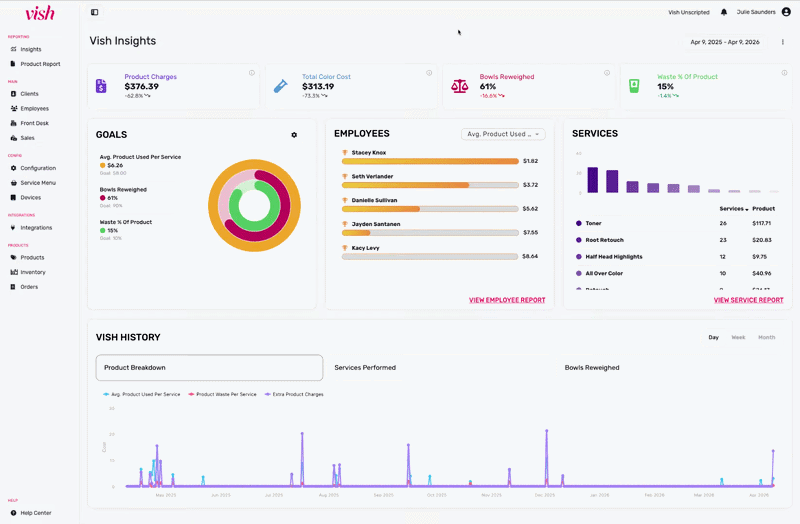Click the Julie Saunders profile avatar

(x=786, y=12)
